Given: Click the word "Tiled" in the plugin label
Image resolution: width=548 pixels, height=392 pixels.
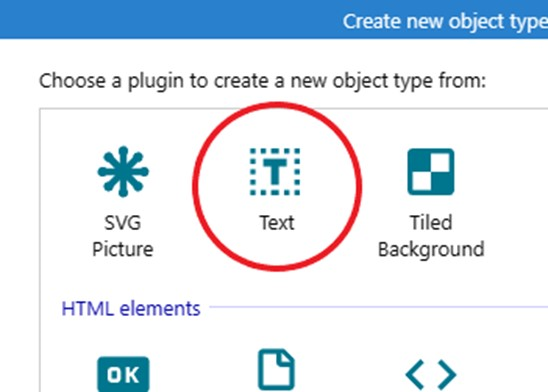Looking at the screenshot, I should [431, 222].
